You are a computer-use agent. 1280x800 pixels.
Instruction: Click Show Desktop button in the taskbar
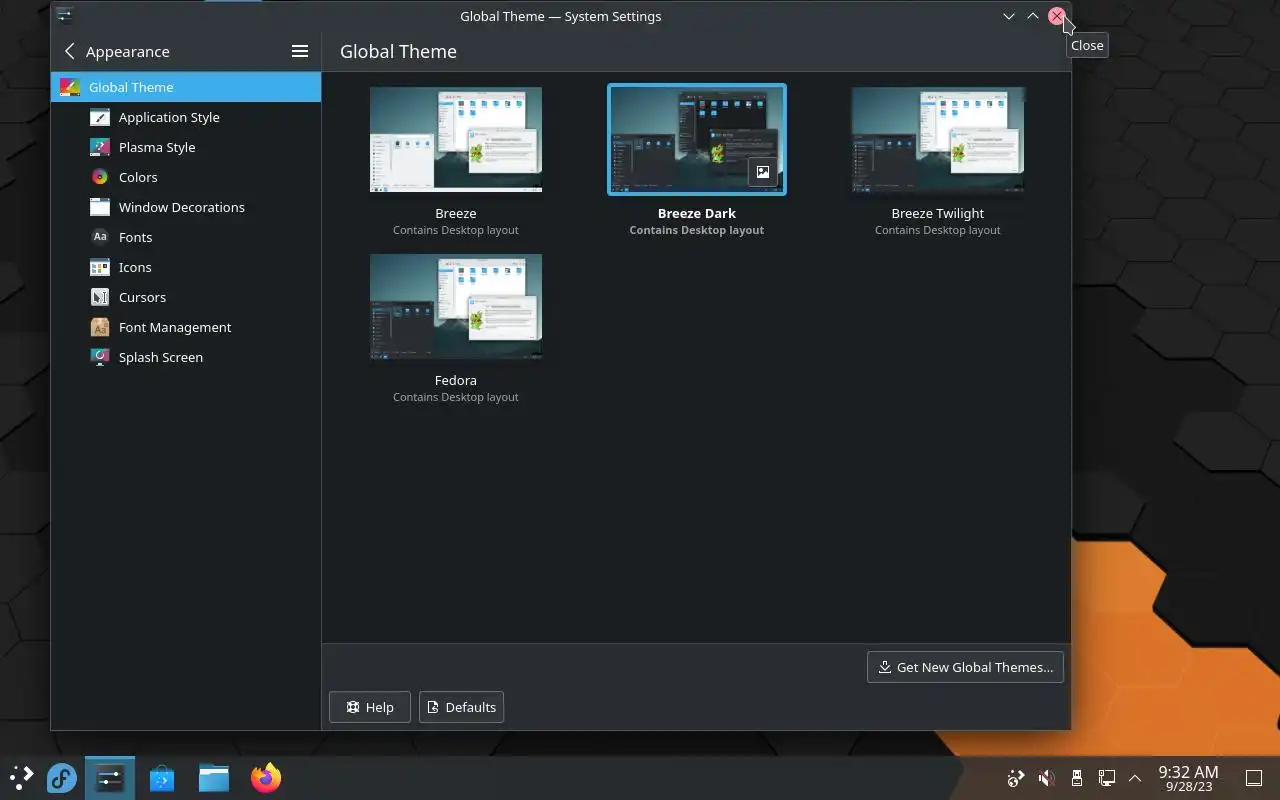click(x=1254, y=778)
